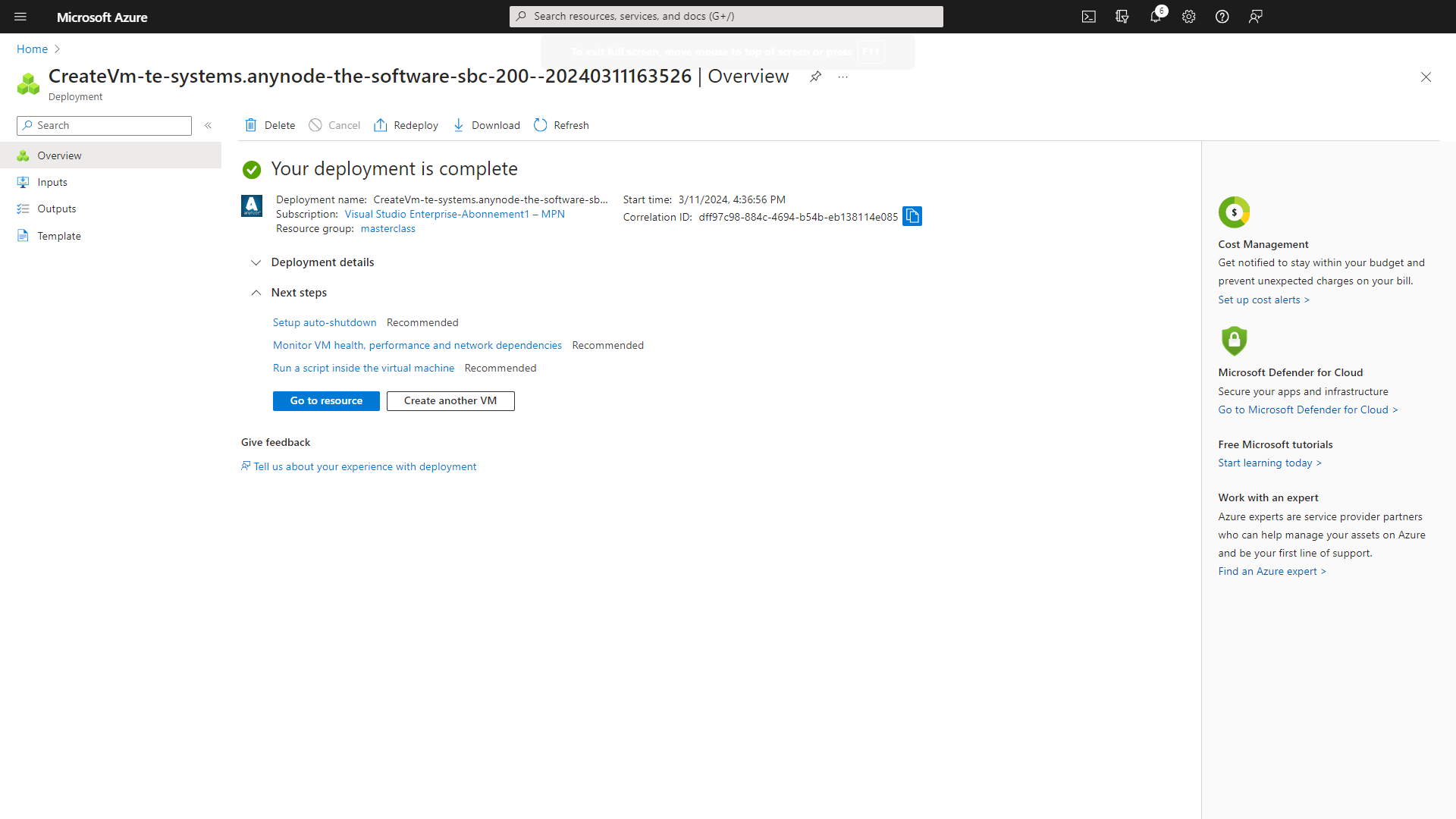Image resolution: width=1456 pixels, height=819 pixels.
Task: Click Go to resource button
Action: point(327,400)
